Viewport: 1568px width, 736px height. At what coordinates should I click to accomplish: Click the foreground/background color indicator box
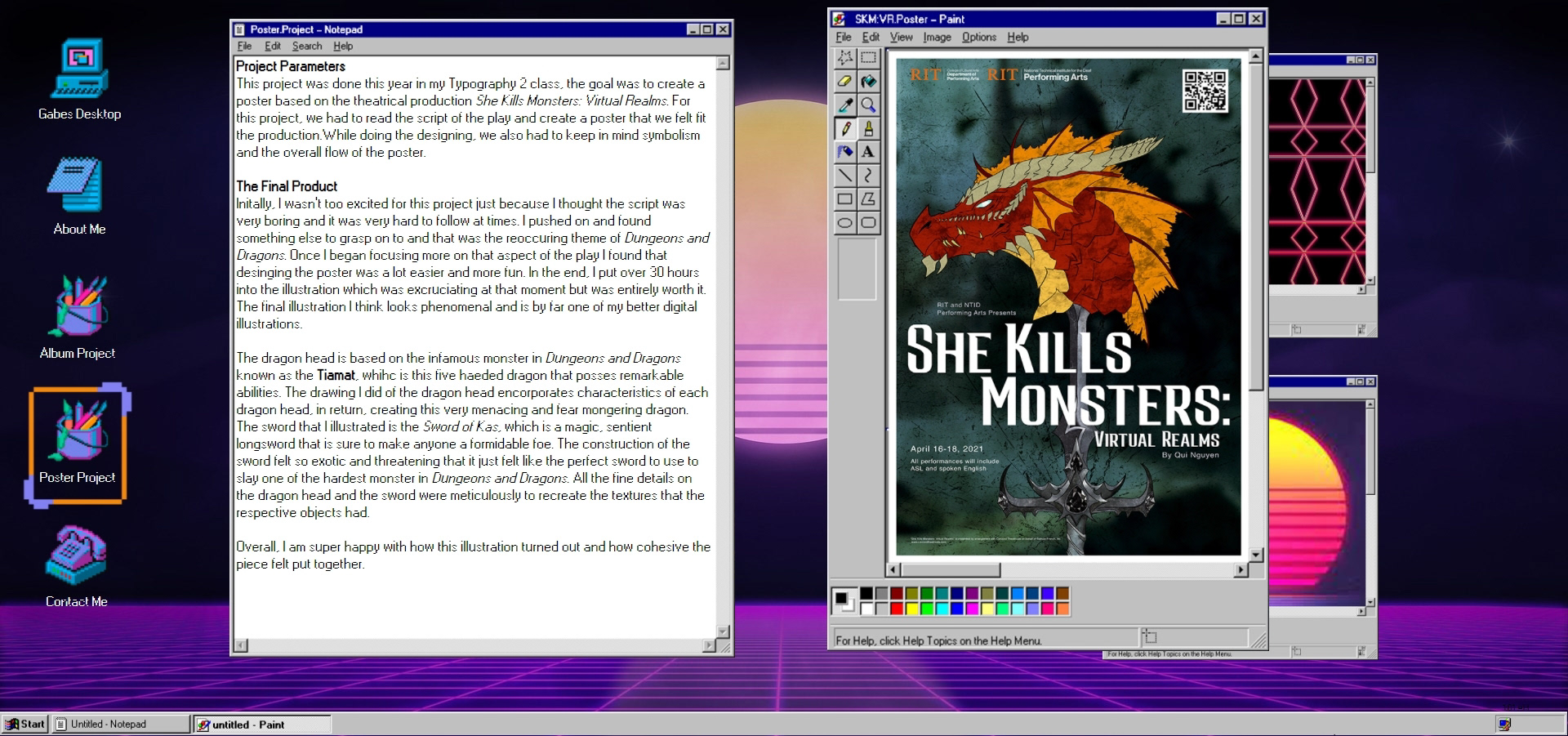point(844,600)
